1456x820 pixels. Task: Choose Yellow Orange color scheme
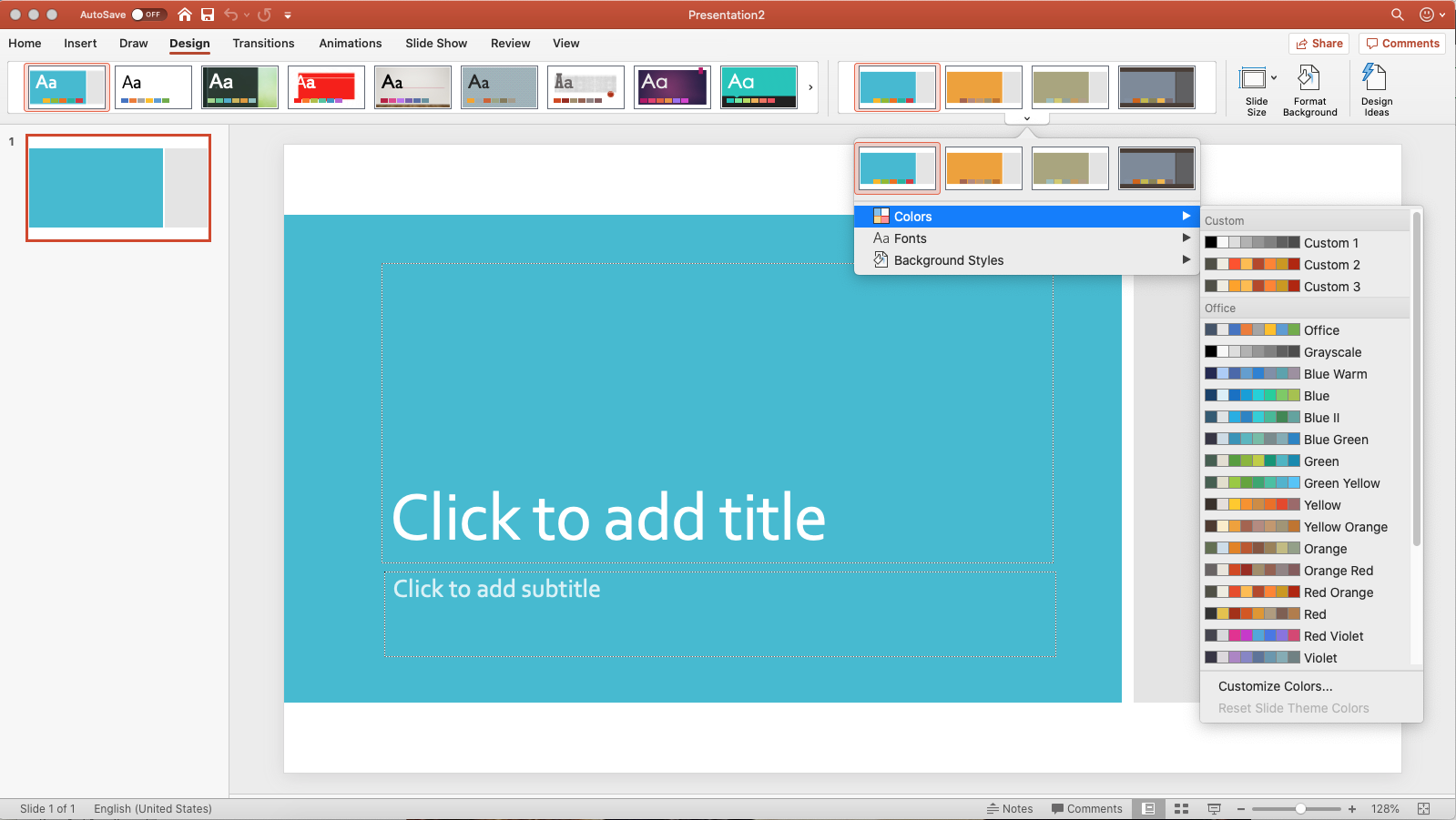[x=1306, y=527]
